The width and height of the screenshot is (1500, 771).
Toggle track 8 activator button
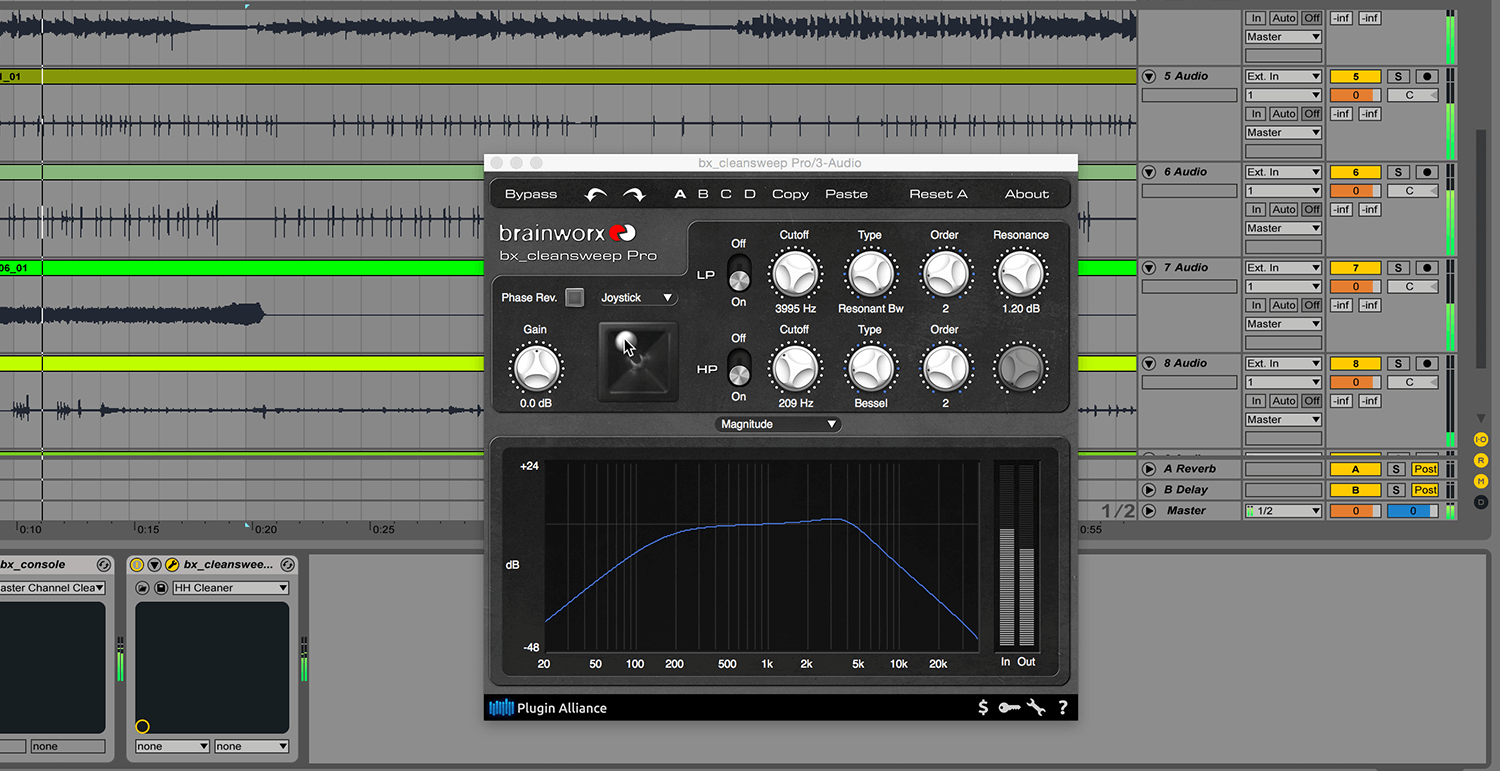1355,364
